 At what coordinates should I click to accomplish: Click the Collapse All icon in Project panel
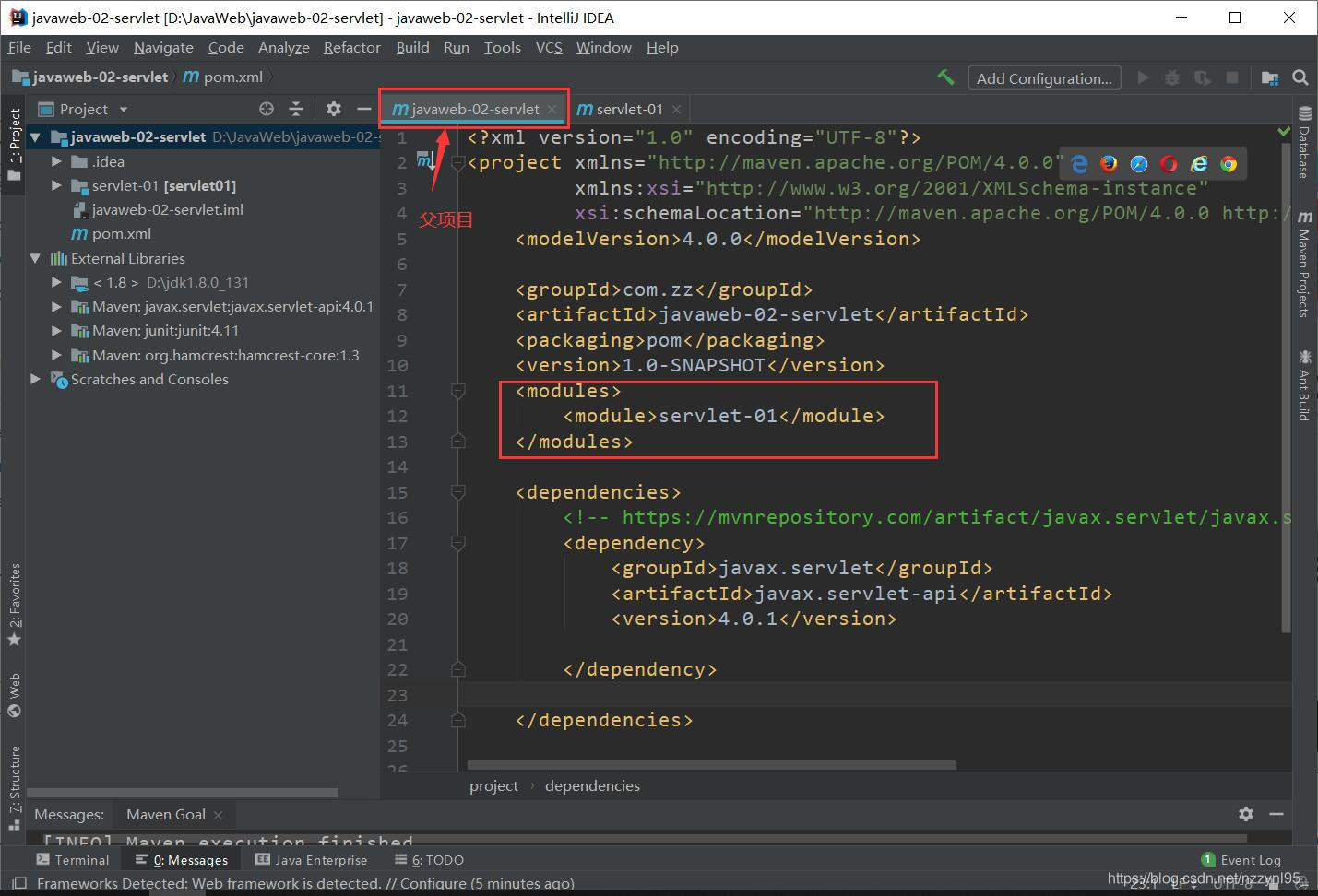pos(296,109)
